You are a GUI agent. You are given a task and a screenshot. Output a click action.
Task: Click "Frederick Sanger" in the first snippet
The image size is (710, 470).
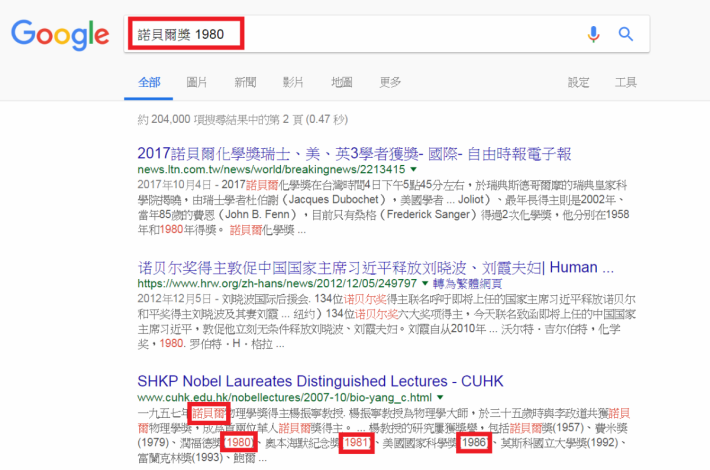click(x=428, y=214)
